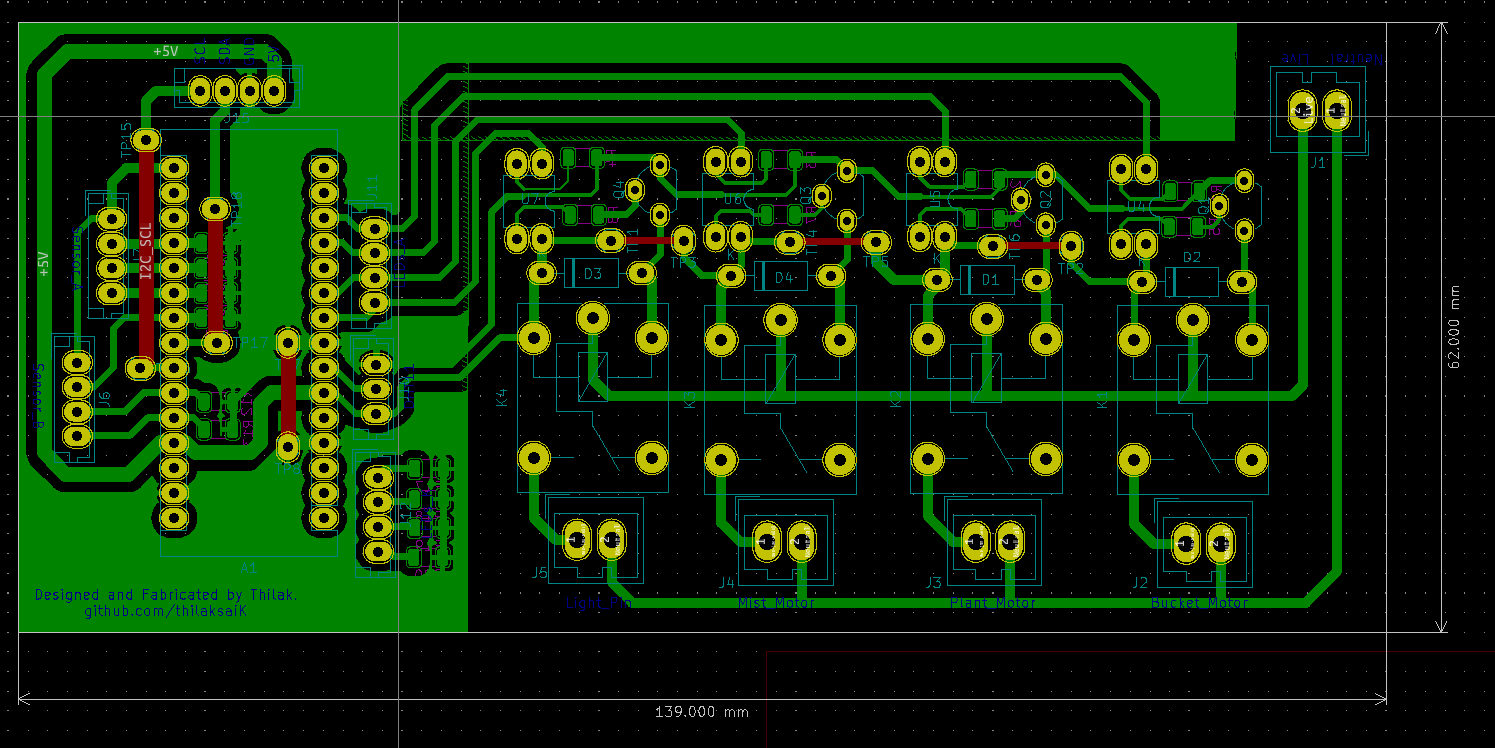
Task: Click the rightmost 5V pad of top header
Action: [x=274, y=91]
